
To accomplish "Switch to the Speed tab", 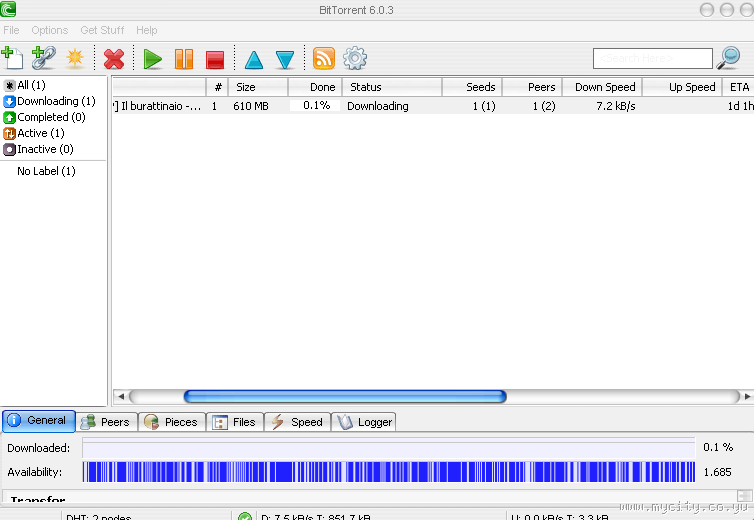I will pos(297,422).
